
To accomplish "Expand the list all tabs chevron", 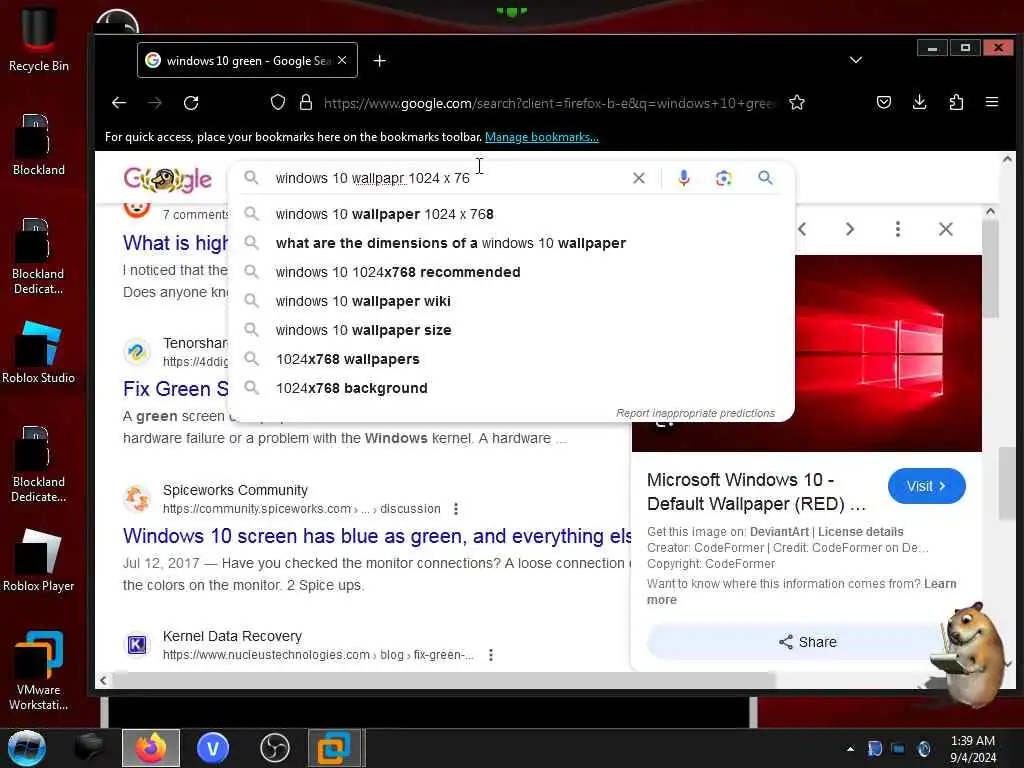I will point(856,60).
